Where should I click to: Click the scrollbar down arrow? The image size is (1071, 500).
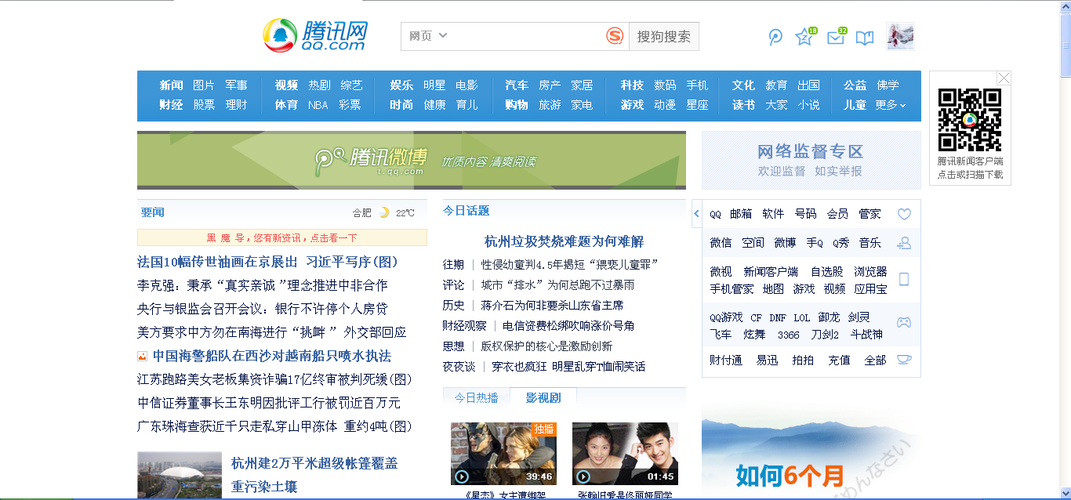tap(1065, 493)
